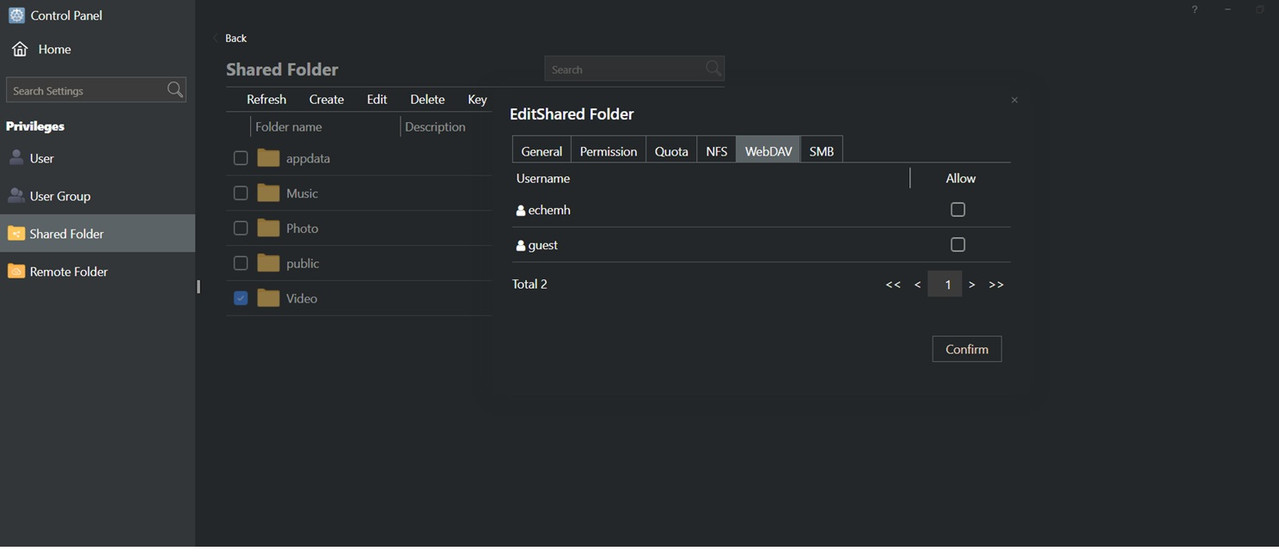1279x557 pixels.
Task: Click the User Group icon
Action: click(x=16, y=196)
